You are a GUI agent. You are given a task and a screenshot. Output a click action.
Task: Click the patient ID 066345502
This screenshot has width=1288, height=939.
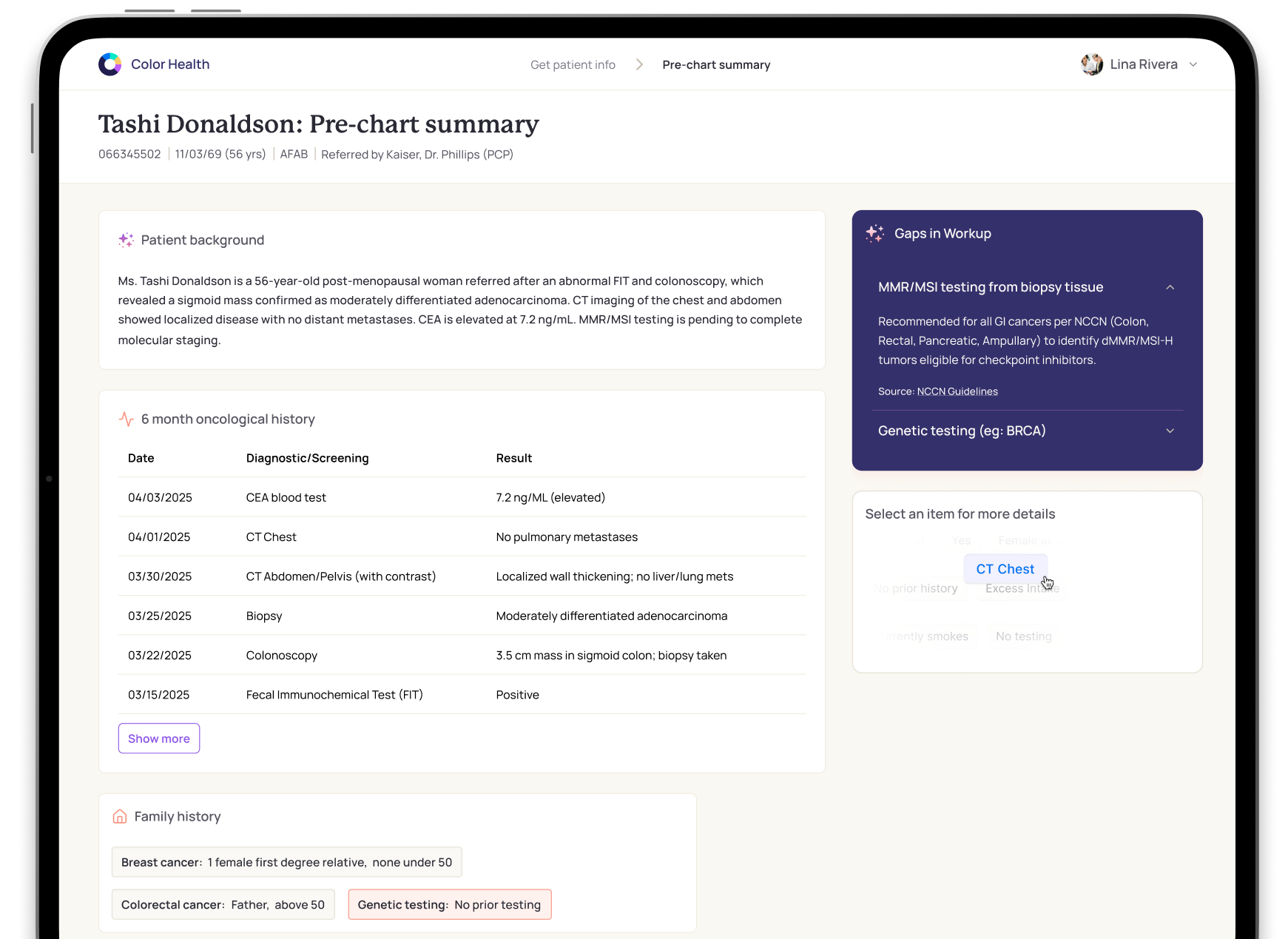[x=129, y=154]
